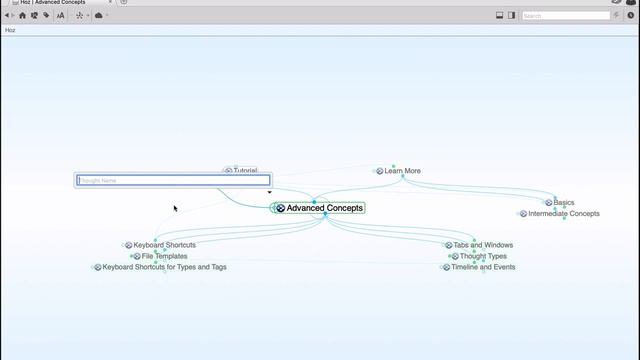The image size is (640, 360).
Task: Click the user account icon
Action: coord(631,2)
